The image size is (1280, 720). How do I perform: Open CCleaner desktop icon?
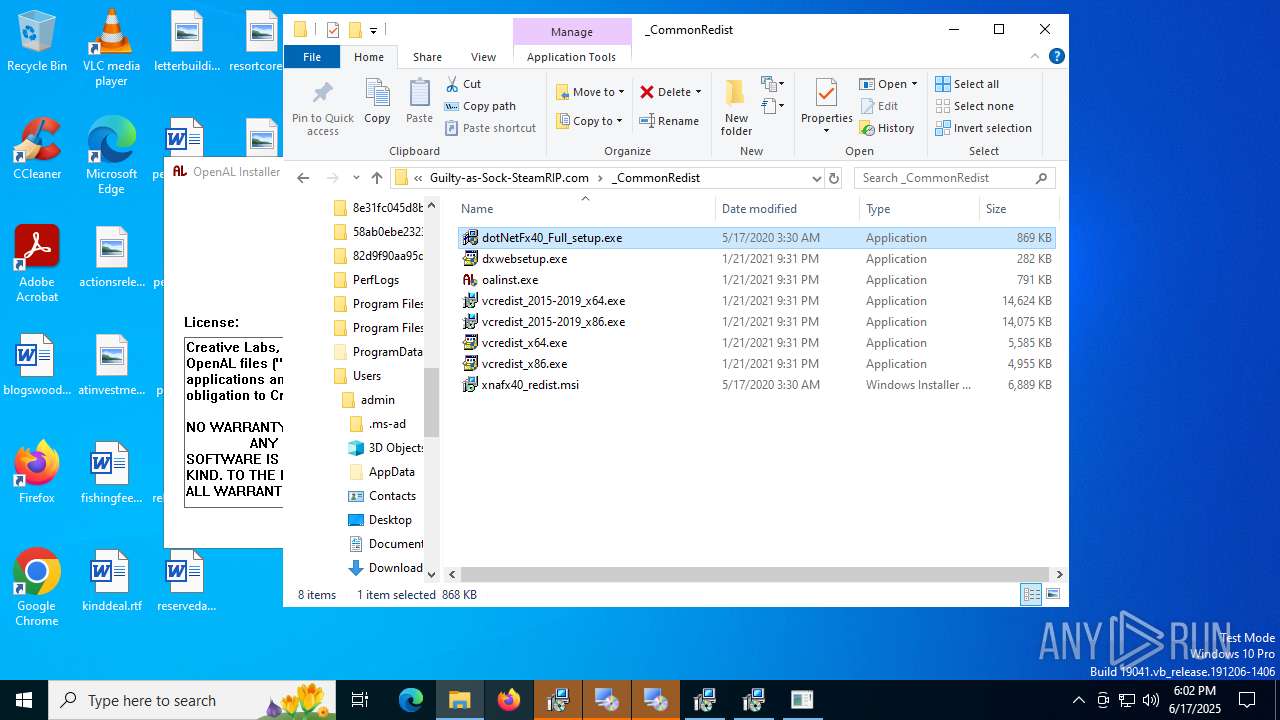[37, 149]
